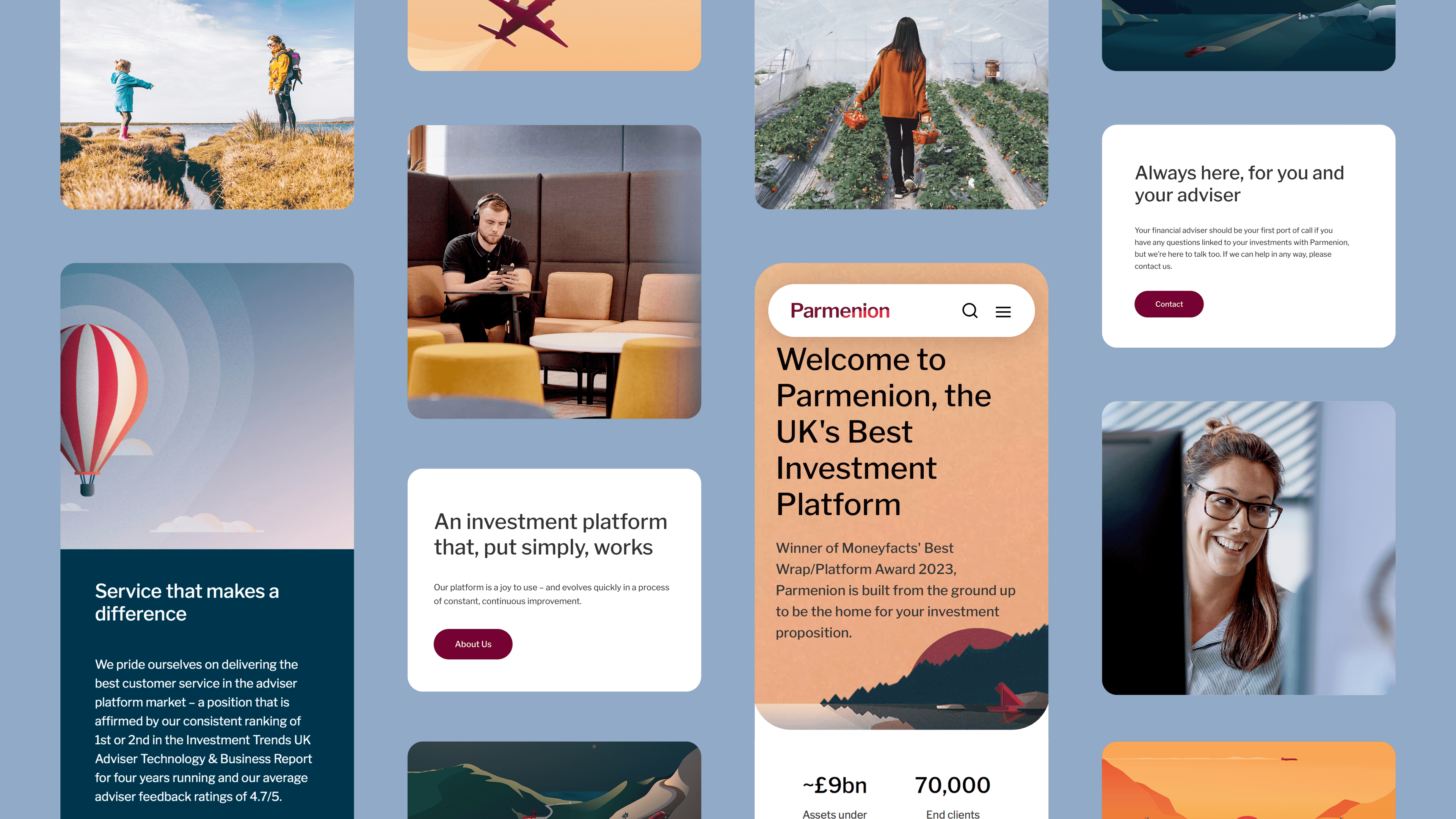Image resolution: width=1456 pixels, height=819 pixels.
Task: Select the orange sunset mountains illustration
Action: (x=1249, y=780)
